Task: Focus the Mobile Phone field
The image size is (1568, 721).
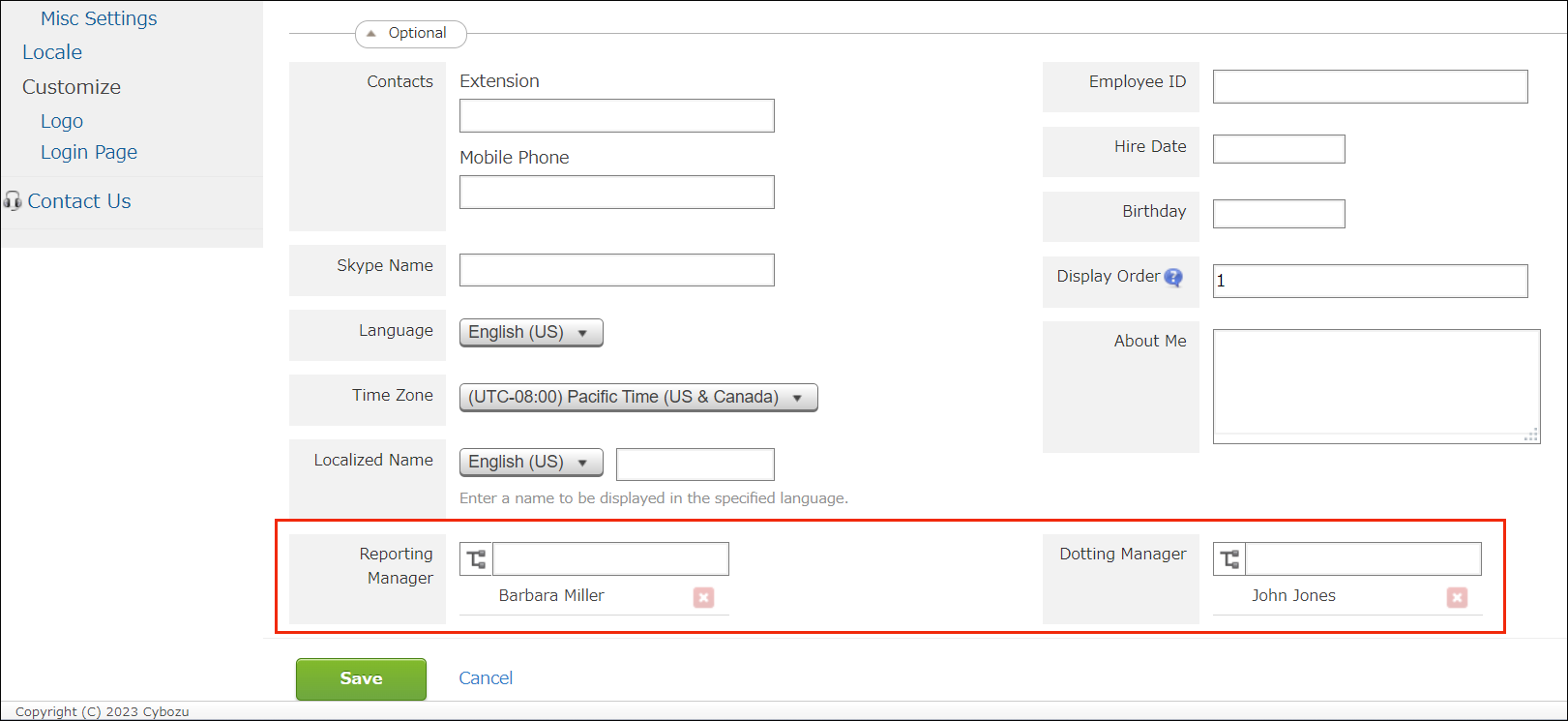Action: tap(617, 192)
